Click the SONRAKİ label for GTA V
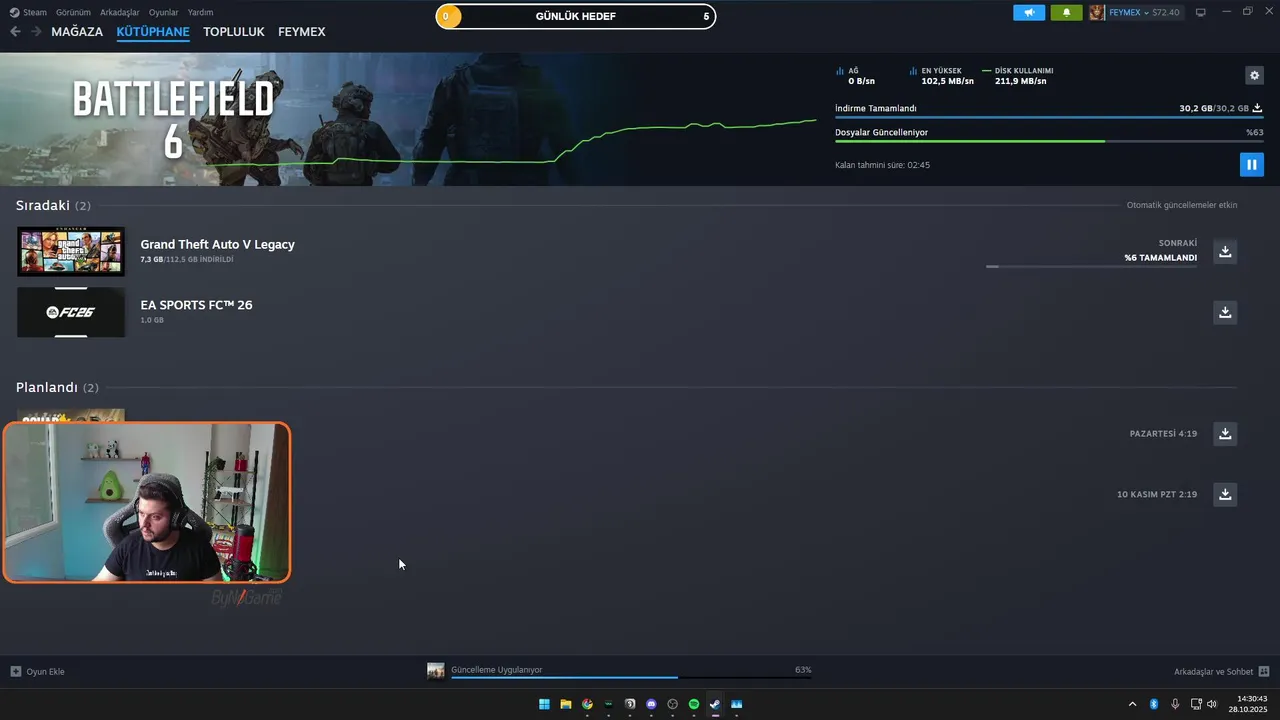This screenshot has height=720, width=1280. [1178, 243]
